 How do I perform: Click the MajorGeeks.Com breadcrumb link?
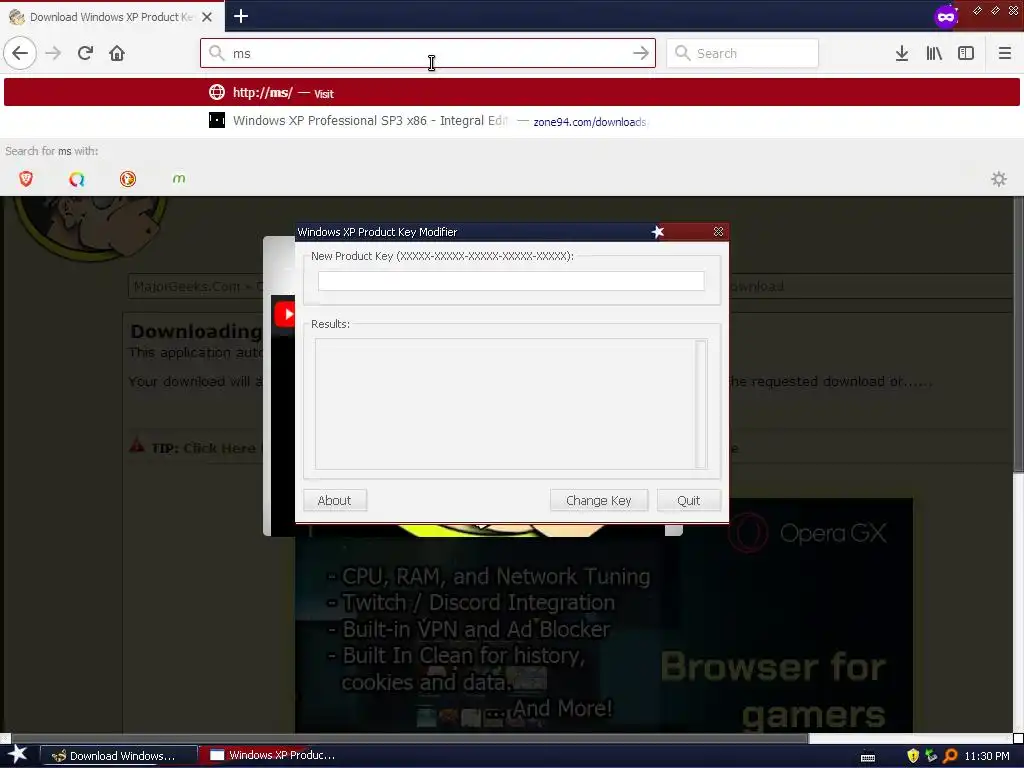[x=186, y=286]
